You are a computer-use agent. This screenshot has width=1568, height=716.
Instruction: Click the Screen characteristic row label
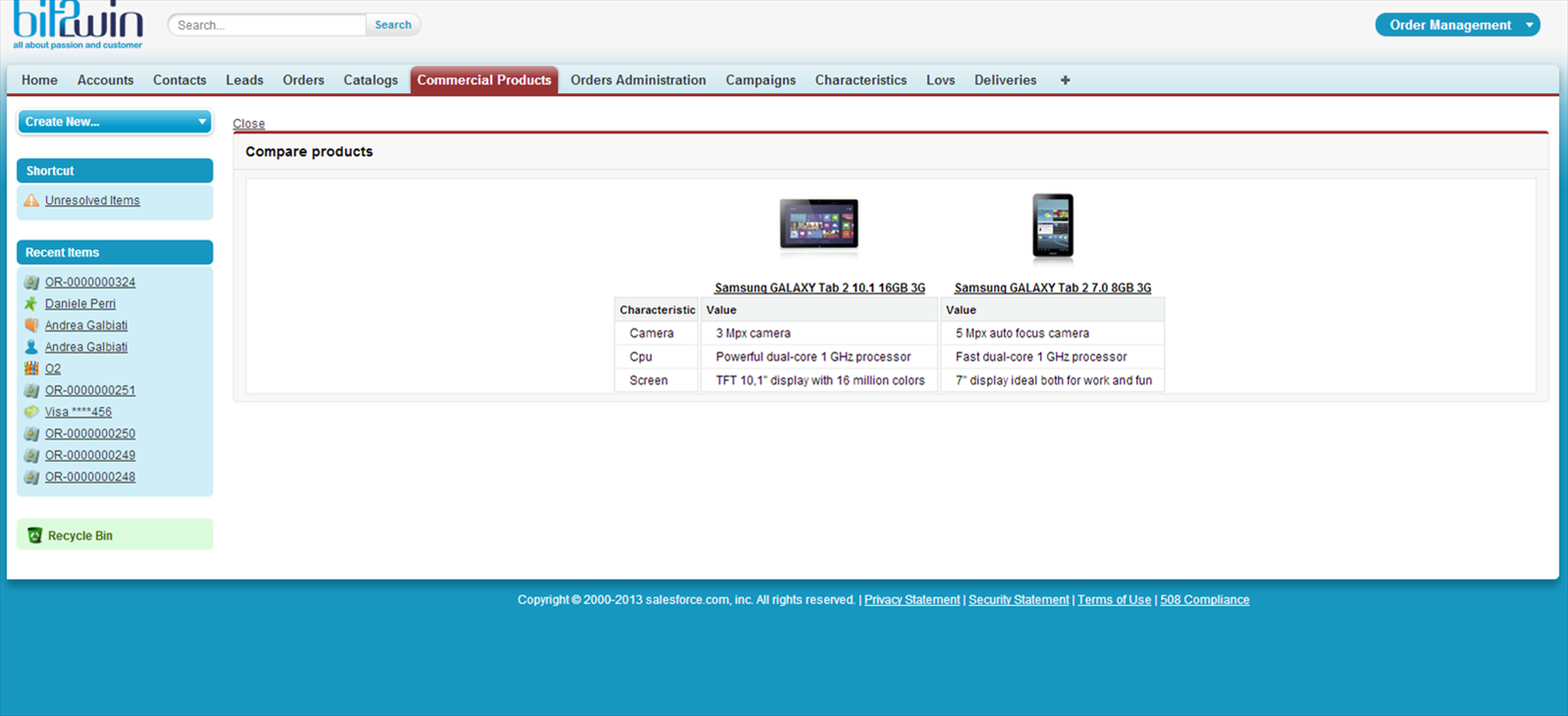(x=649, y=381)
